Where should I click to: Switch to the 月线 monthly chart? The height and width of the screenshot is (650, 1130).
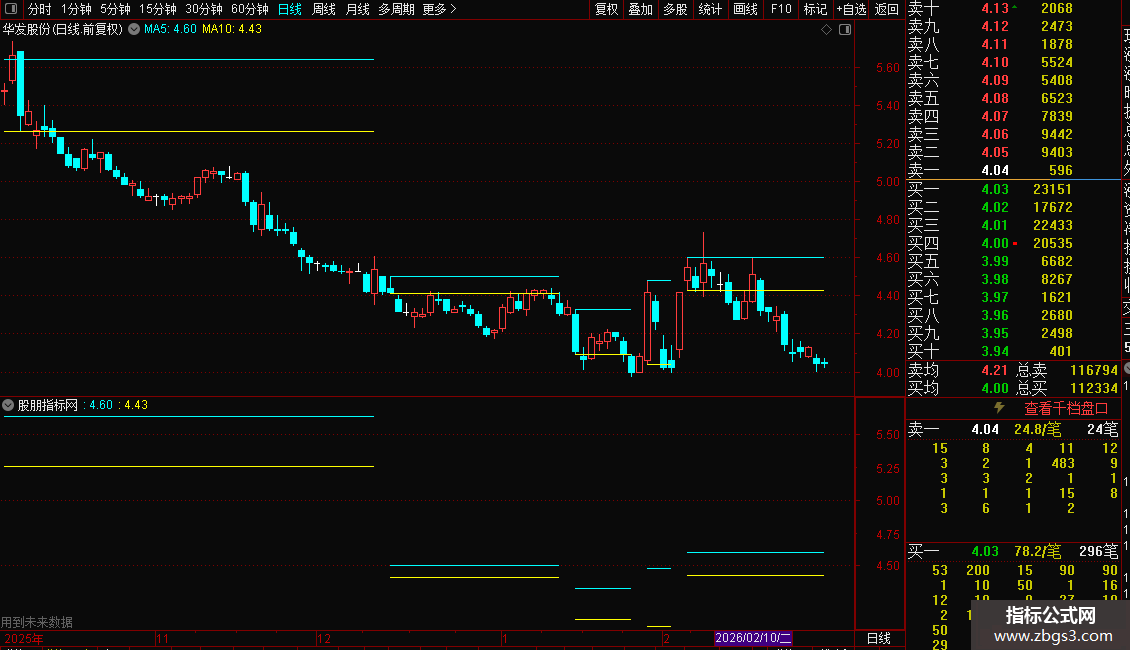tap(357, 9)
